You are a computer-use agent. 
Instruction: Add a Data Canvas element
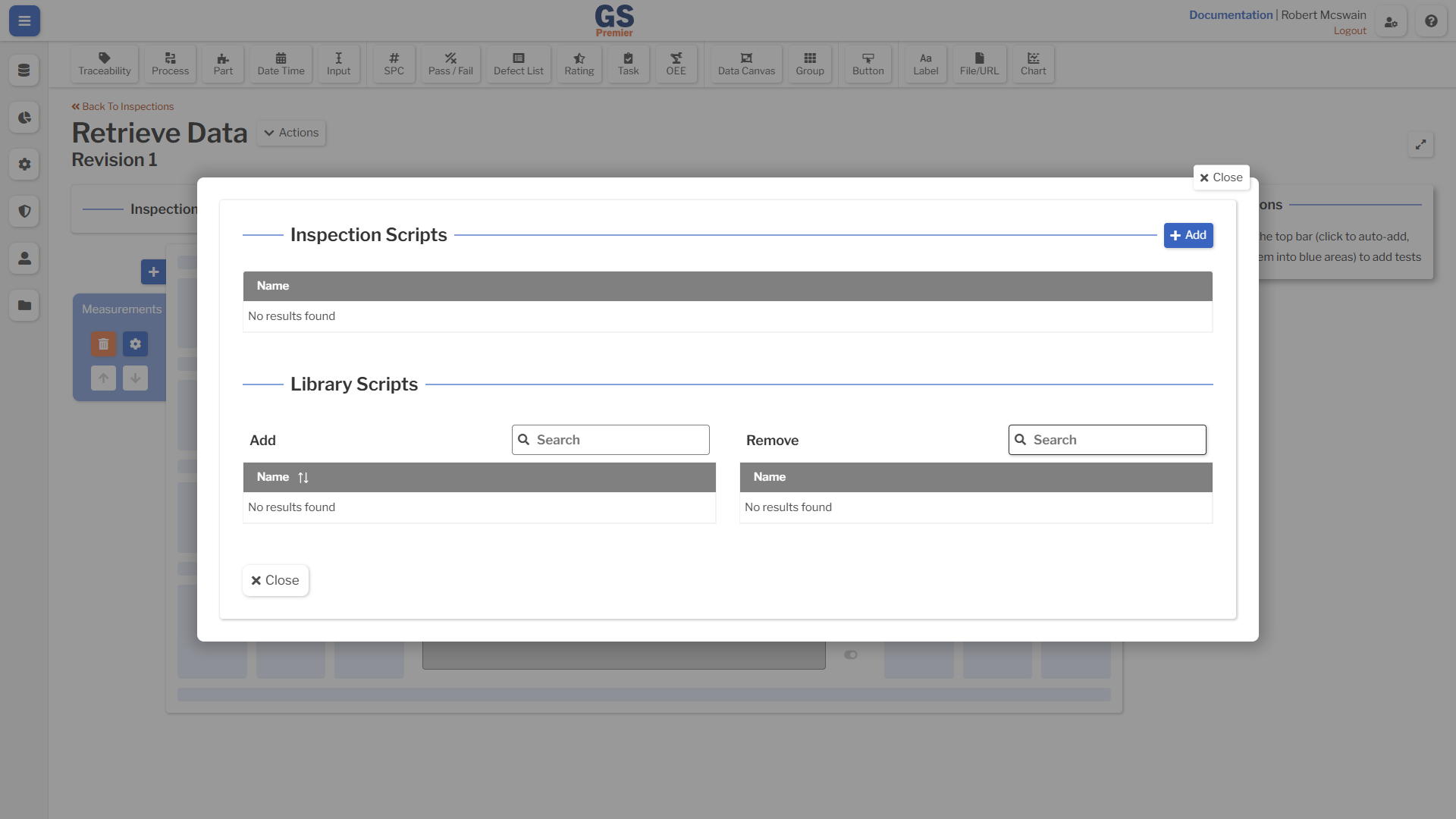747,64
